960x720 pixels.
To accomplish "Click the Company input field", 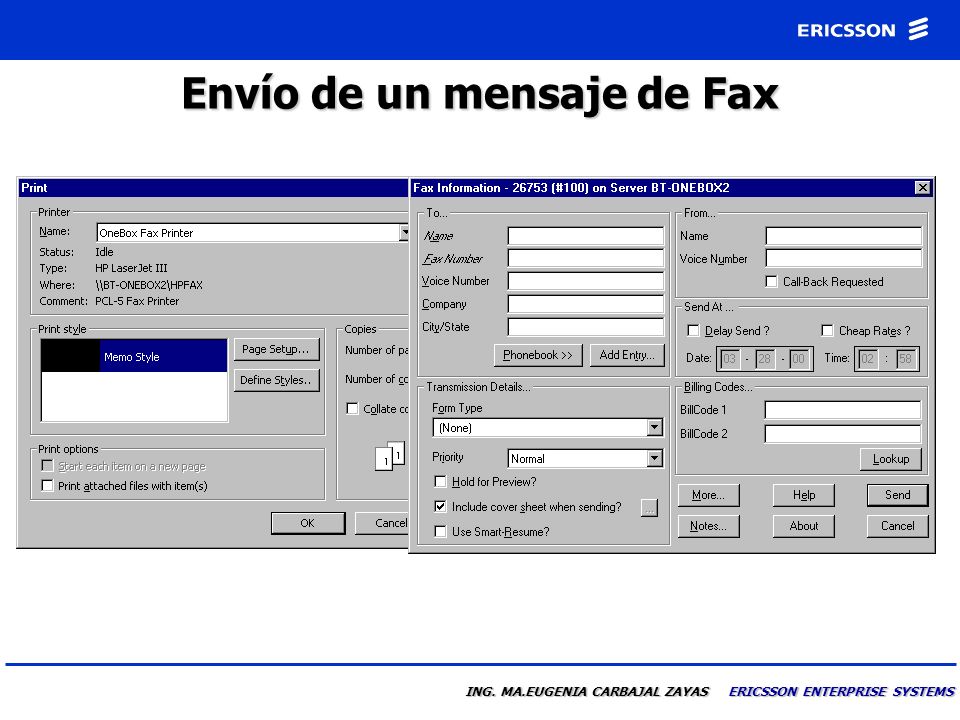I will pos(586,304).
